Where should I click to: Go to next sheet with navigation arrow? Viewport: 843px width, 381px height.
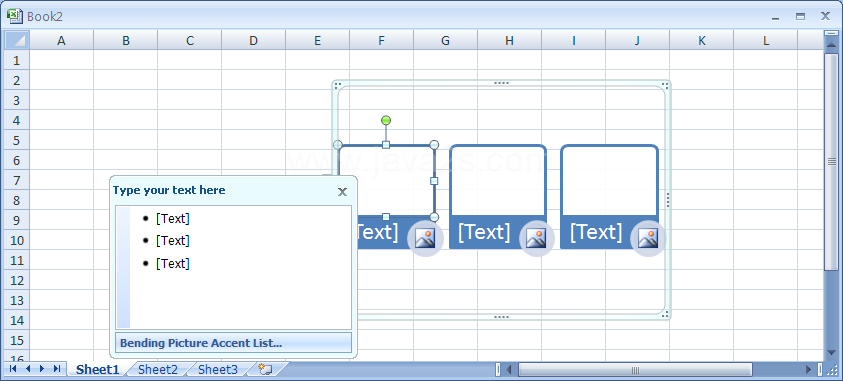click(x=42, y=369)
